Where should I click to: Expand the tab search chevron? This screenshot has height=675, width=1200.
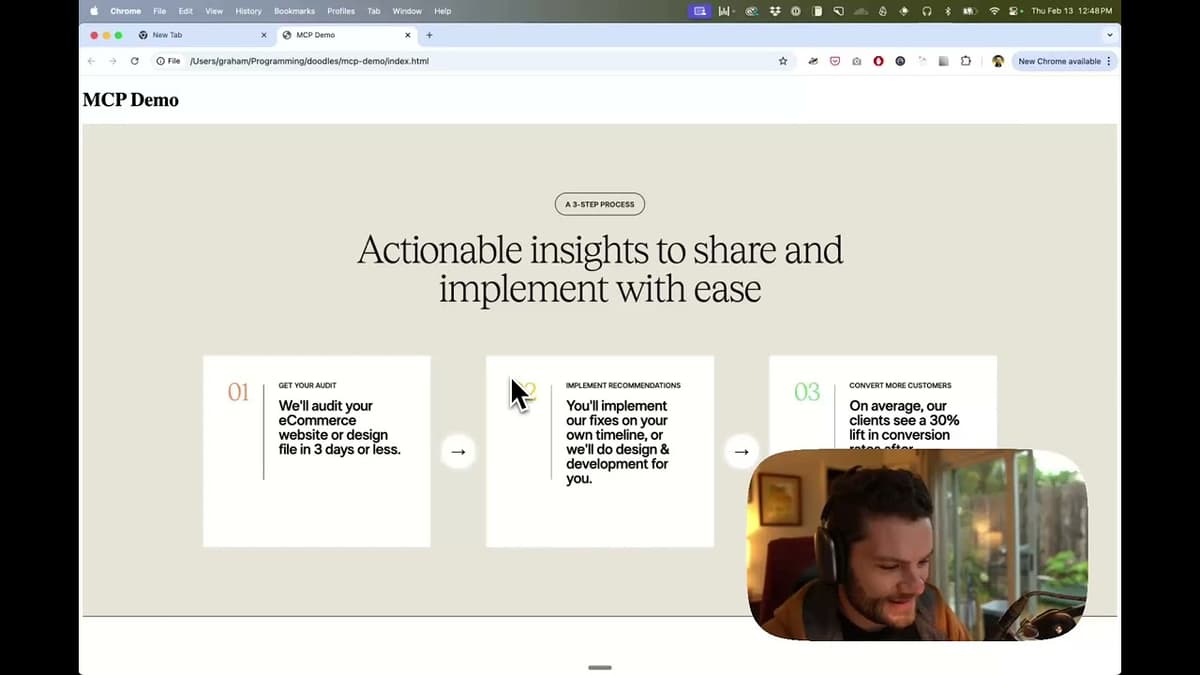(1109, 35)
